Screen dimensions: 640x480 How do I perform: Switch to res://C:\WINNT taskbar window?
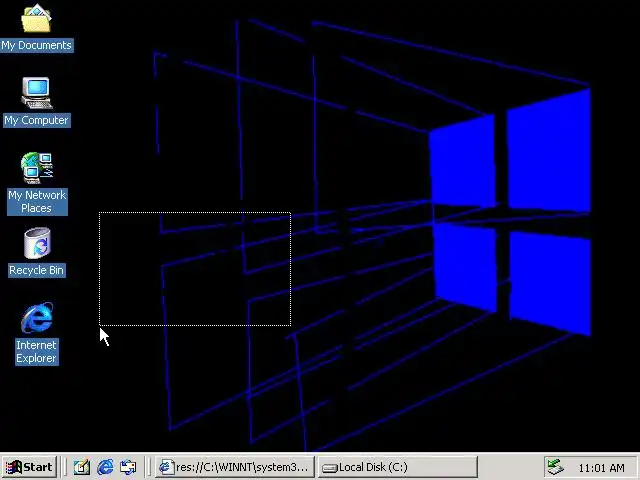(x=235, y=467)
